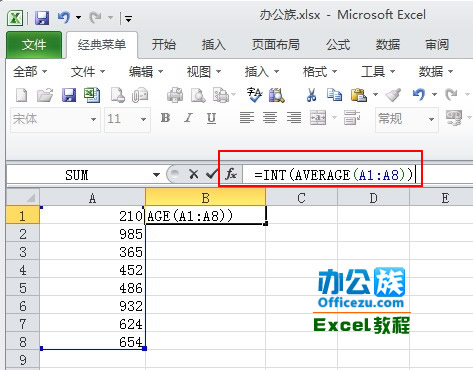473x370 pixels.
Task: Expand the 编辑 classic menu
Action: (146, 71)
